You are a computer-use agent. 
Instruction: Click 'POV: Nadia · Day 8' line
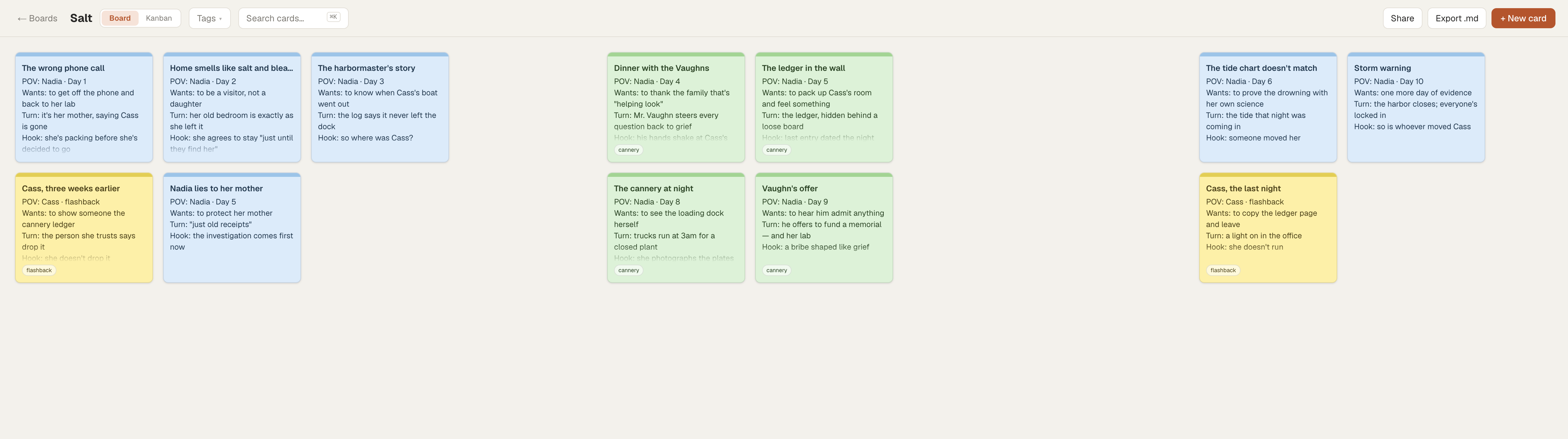coord(647,202)
